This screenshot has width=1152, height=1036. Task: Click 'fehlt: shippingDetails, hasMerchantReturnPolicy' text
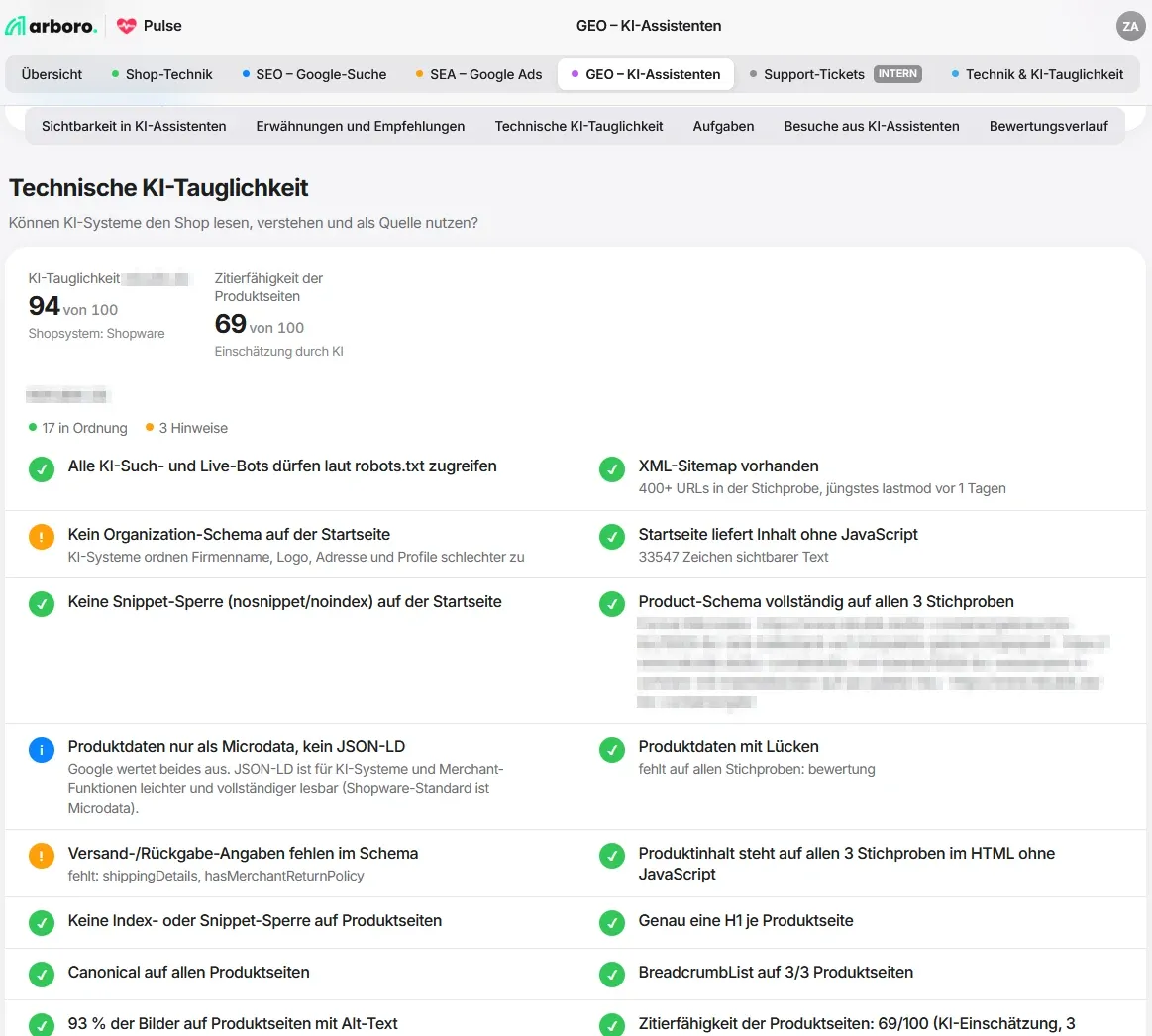coord(216,876)
